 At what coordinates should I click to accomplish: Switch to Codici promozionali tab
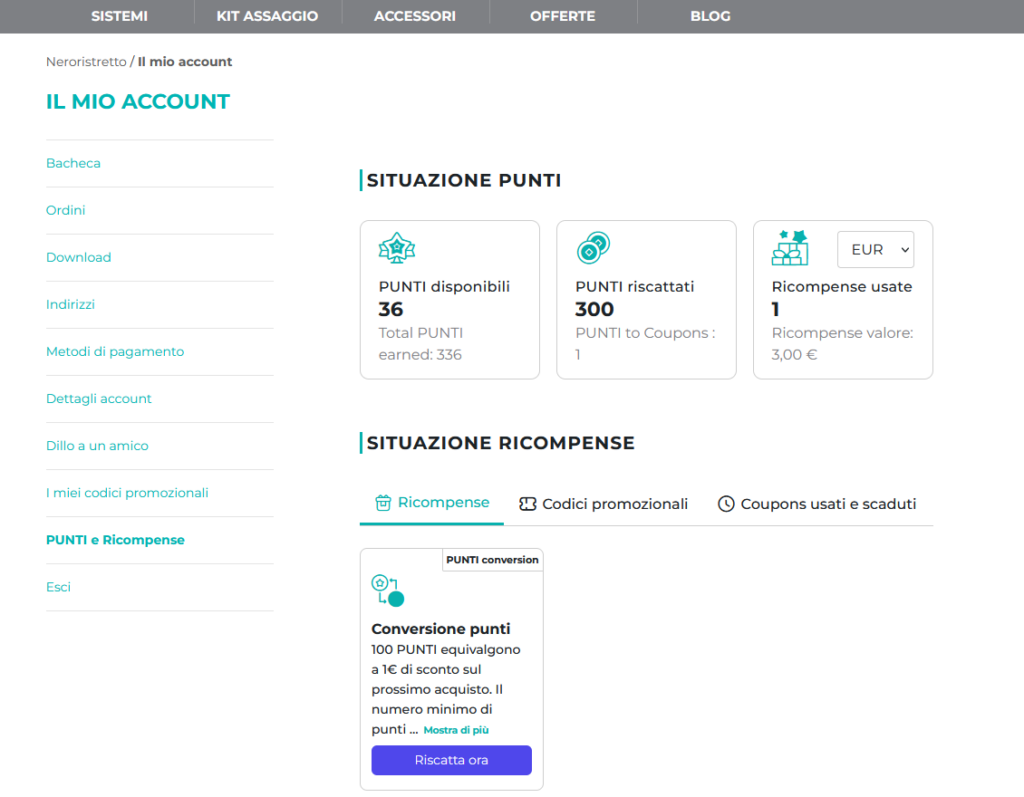[x=614, y=504]
